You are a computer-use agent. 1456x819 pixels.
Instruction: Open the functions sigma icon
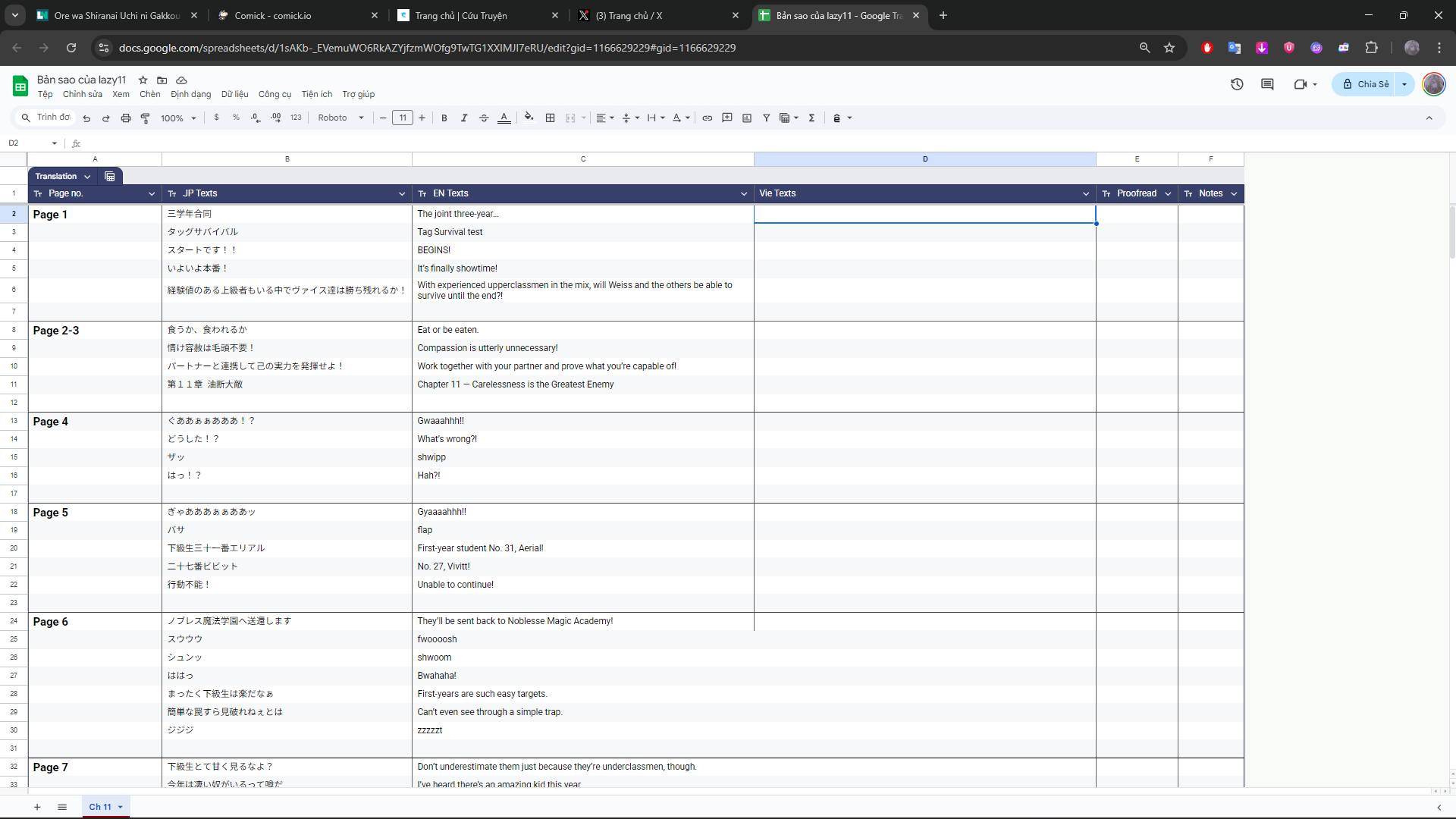[811, 118]
